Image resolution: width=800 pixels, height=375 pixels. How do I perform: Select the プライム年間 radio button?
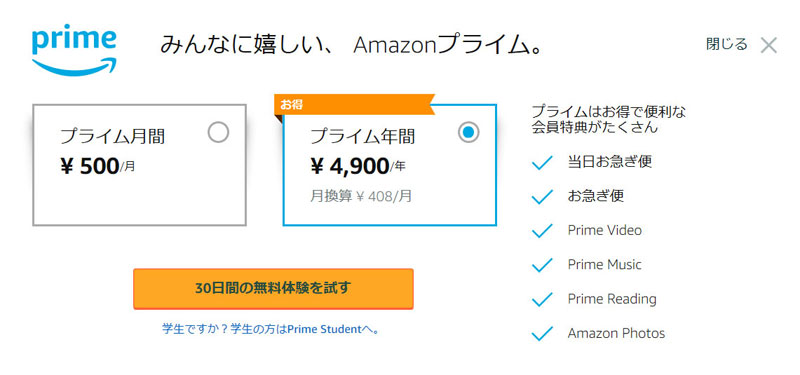pos(468,133)
